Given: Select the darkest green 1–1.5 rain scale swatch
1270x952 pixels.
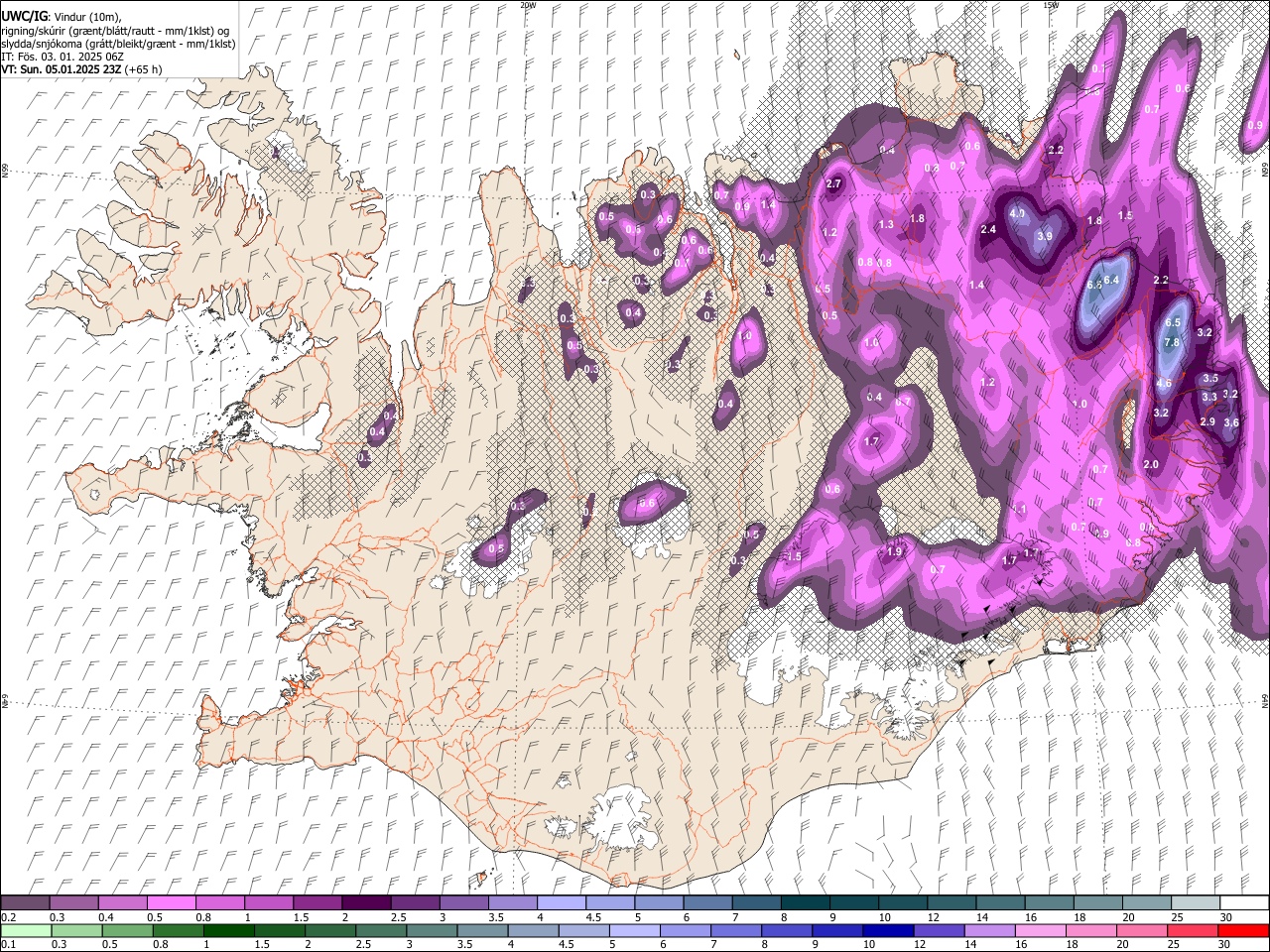Looking at the screenshot, I should pyautogui.click(x=228, y=930).
